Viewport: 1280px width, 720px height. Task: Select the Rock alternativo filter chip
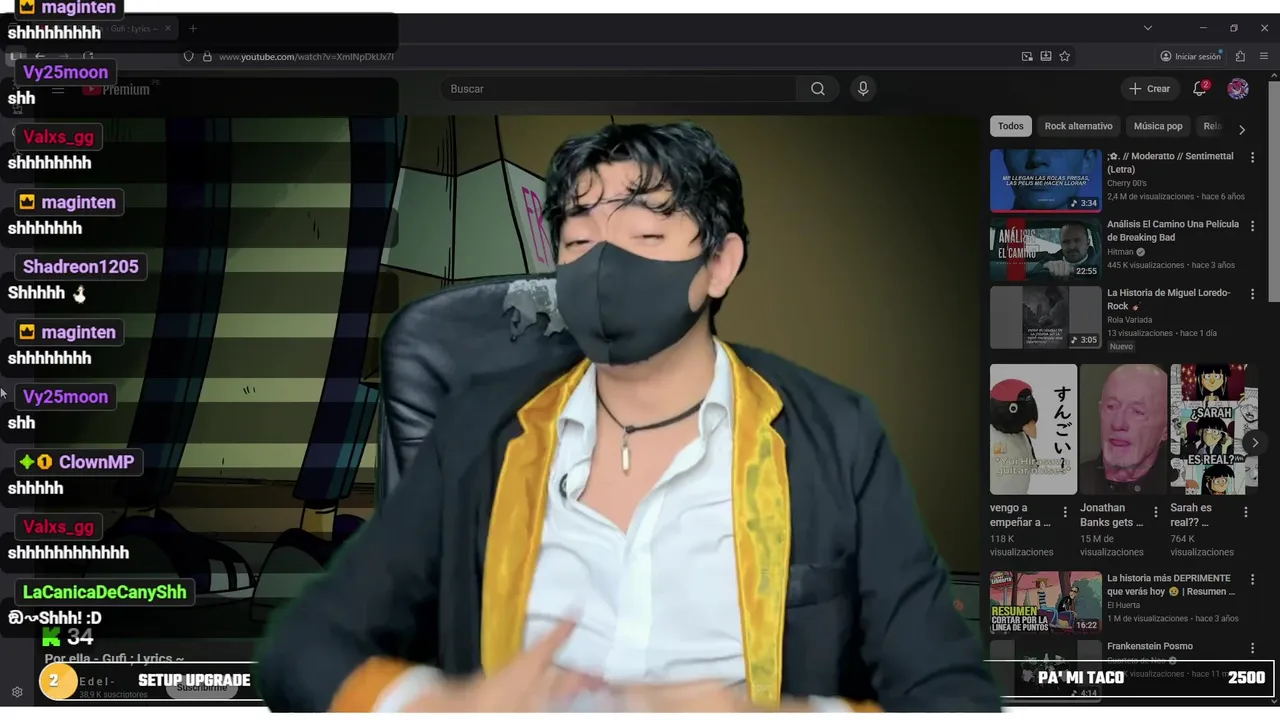1078,126
